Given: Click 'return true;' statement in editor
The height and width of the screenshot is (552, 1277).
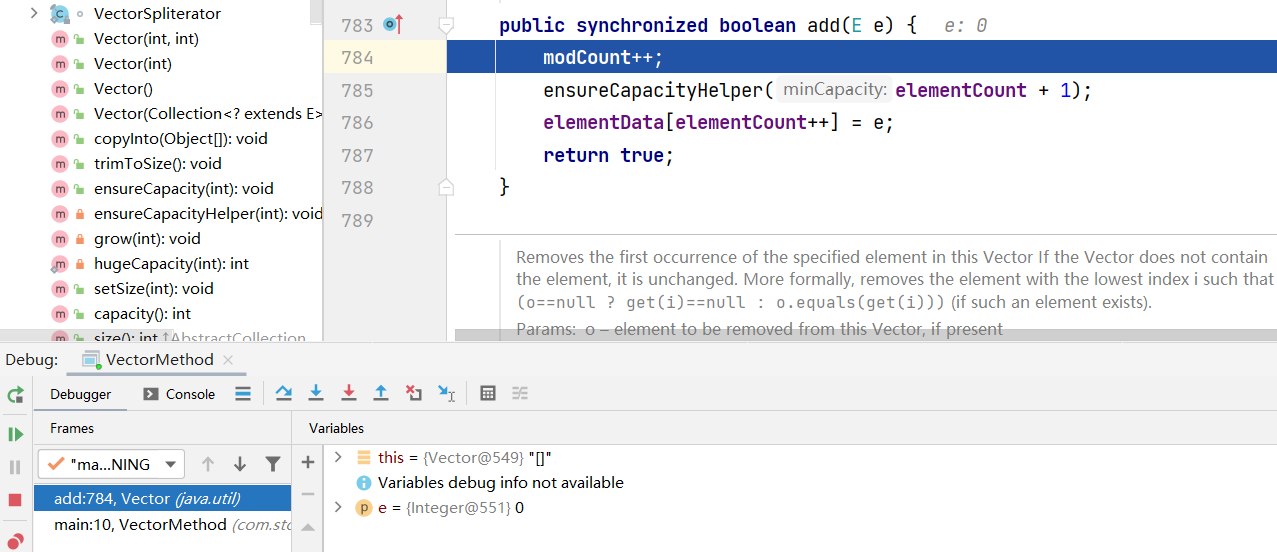Looking at the screenshot, I should (x=609, y=155).
